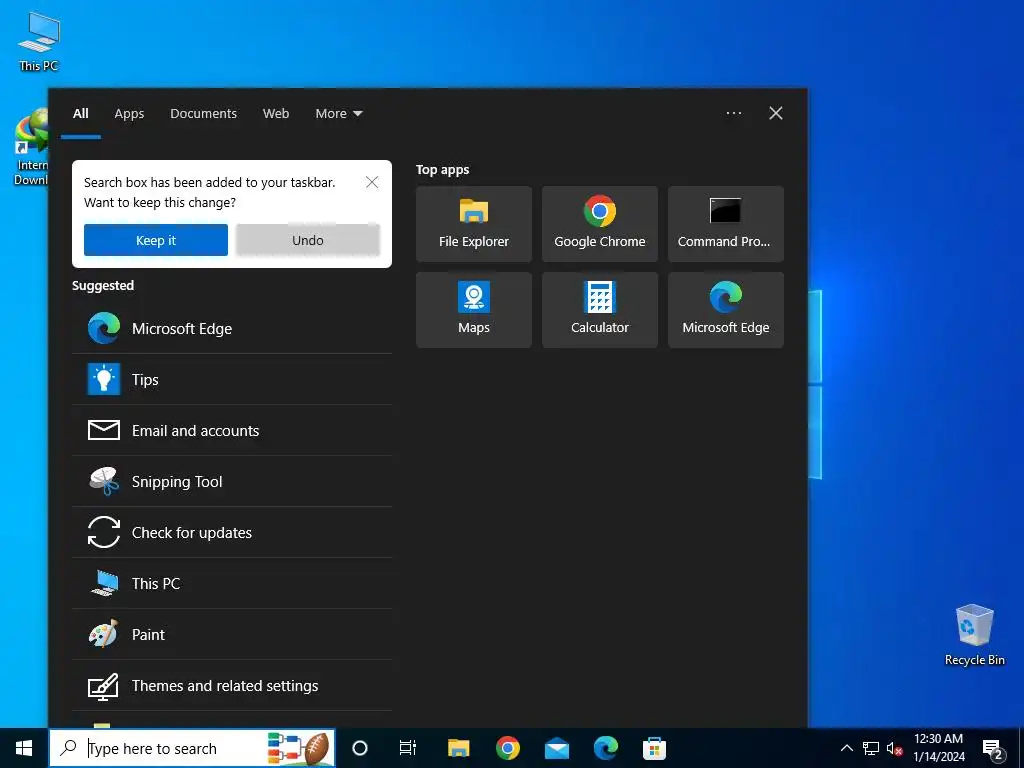This screenshot has height=768, width=1024.
Task: Select Recycle Bin on desktop
Action: click(974, 635)
